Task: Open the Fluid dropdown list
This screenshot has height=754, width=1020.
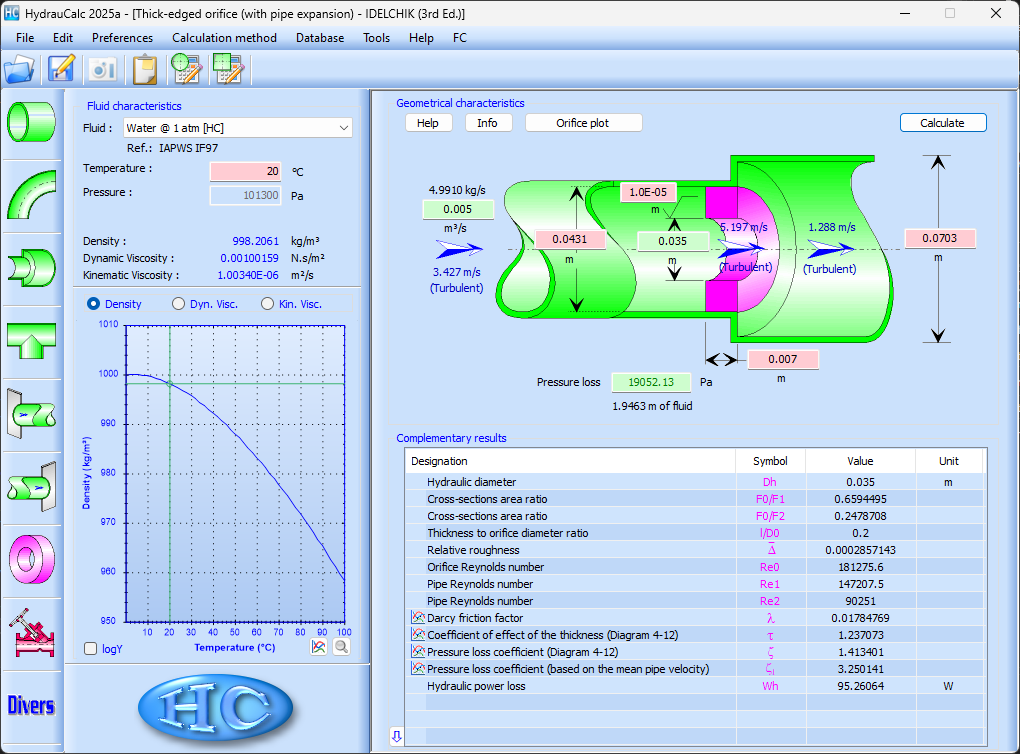Action: pyautogui.click(x=343, y=128)
